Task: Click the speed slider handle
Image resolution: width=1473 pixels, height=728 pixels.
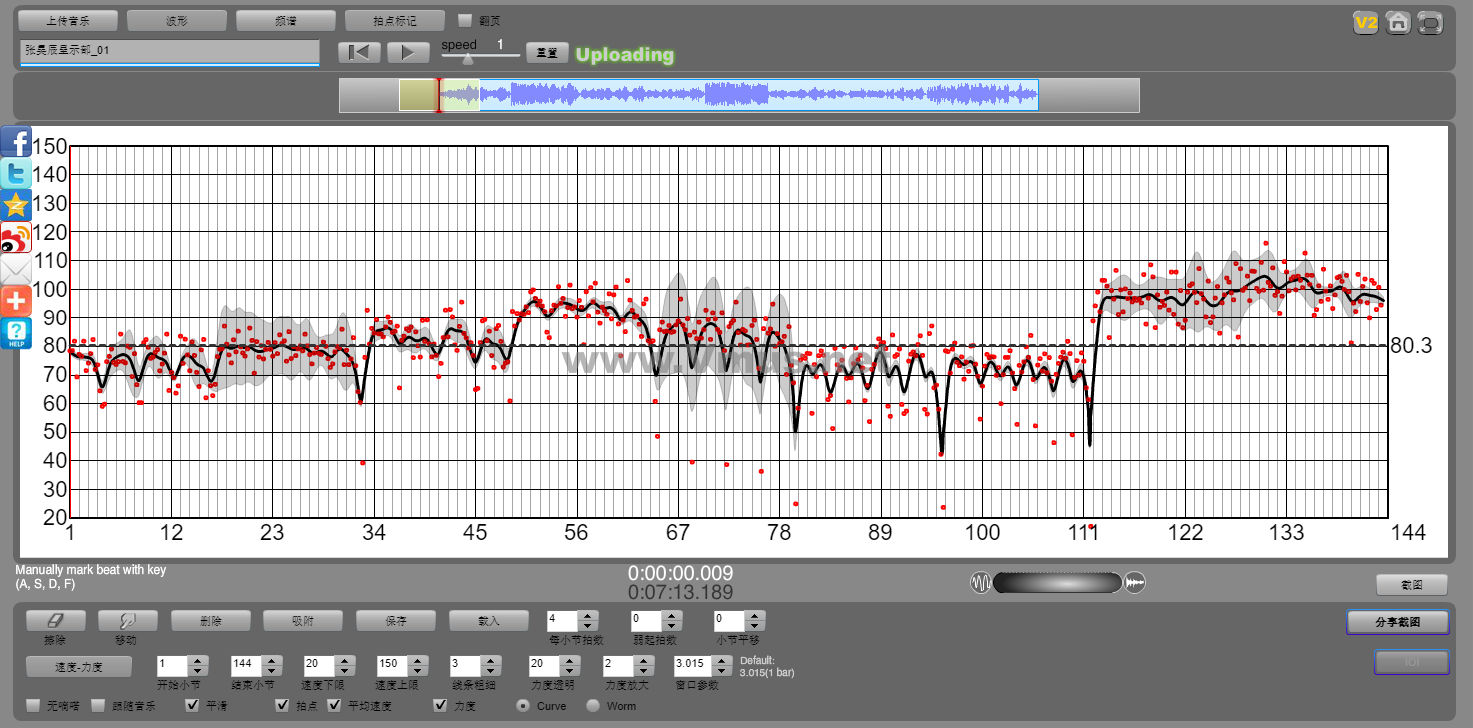Action: [467, 59]
